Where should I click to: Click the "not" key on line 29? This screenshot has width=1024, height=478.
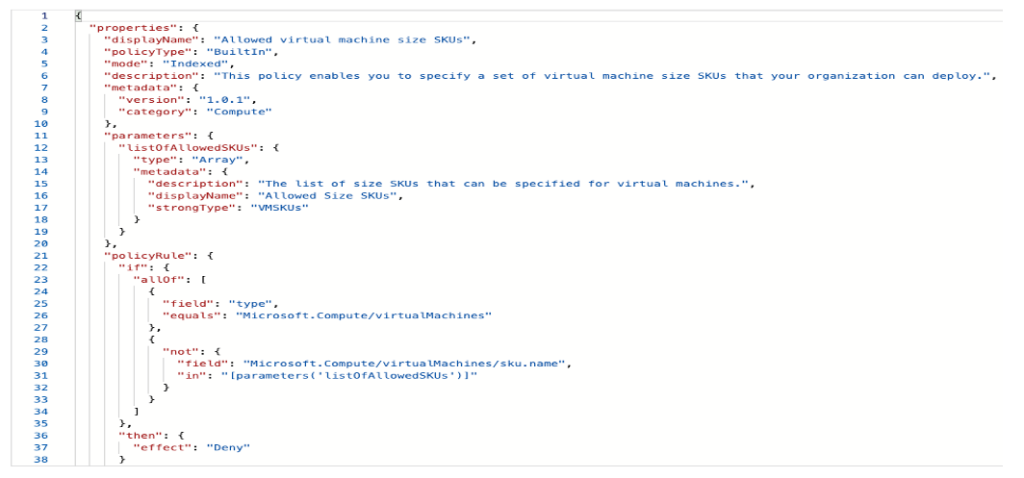176,352
